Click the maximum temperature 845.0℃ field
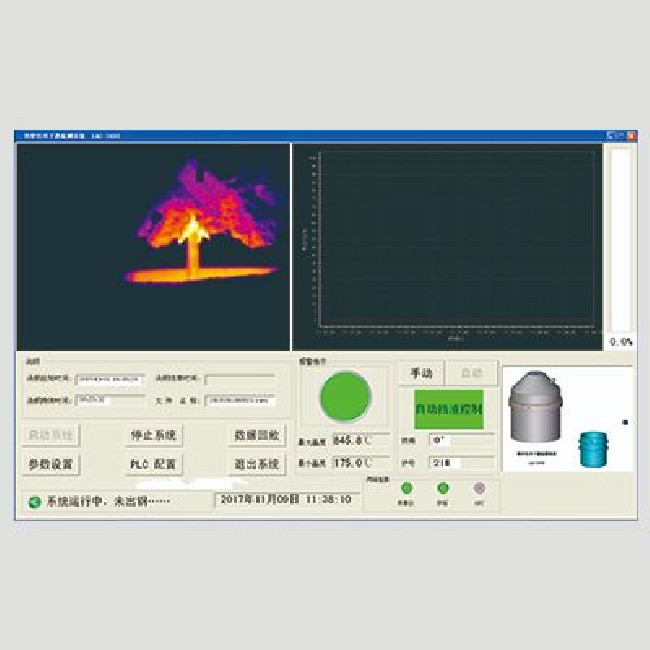Viewport: 650px width, 650px height. coord(360,440)
